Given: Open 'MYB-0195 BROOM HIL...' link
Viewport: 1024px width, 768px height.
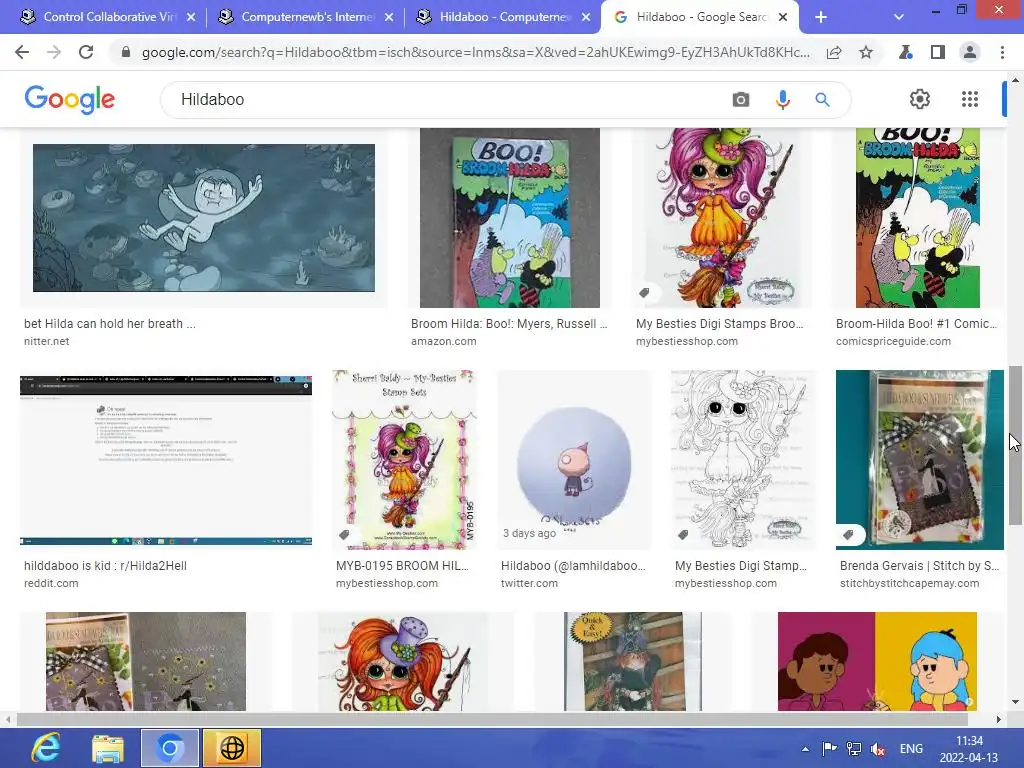Looking at the screenshot, I should point(402,566).
